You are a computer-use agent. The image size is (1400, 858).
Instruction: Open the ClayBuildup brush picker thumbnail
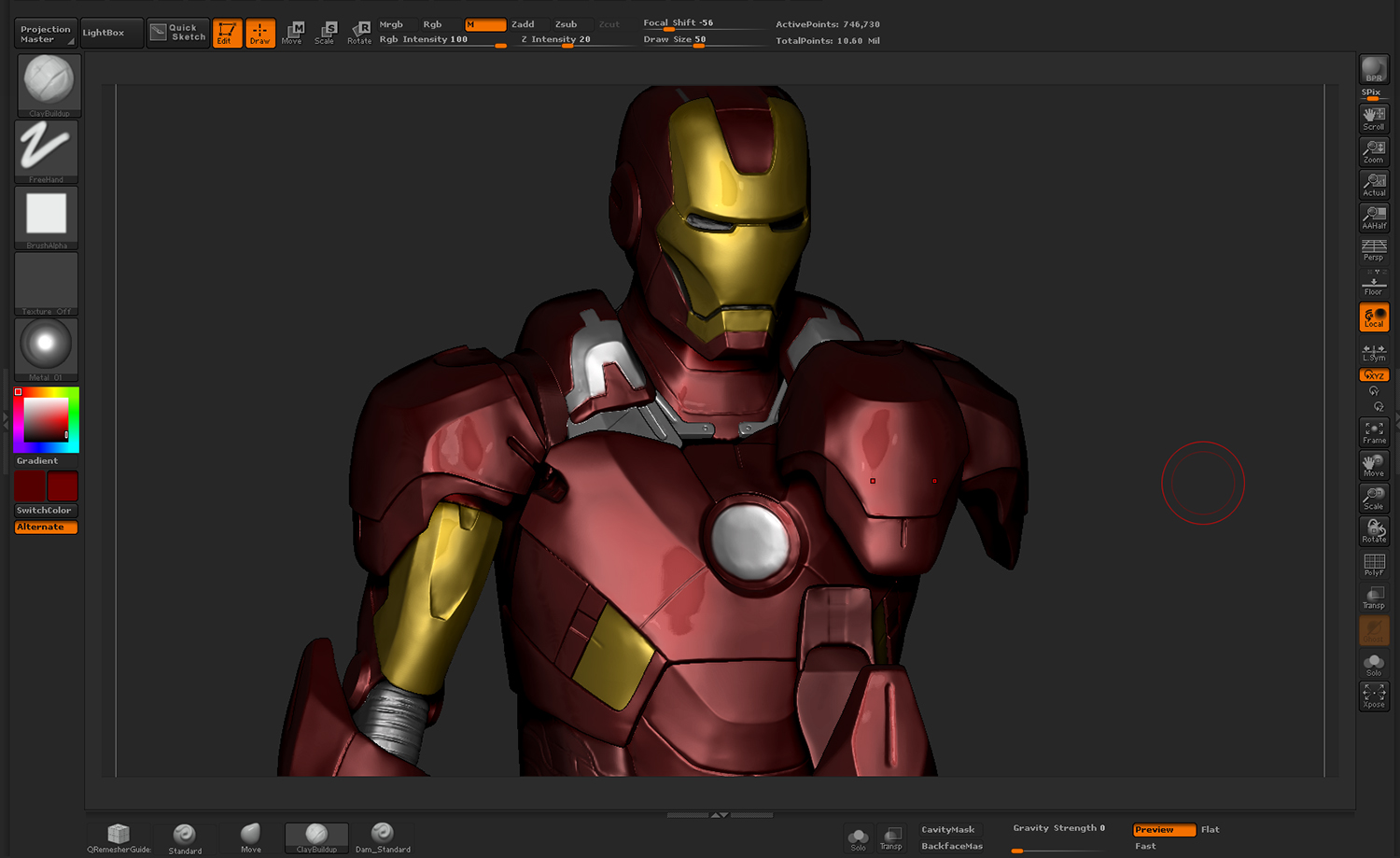click(x=49, y=85)
